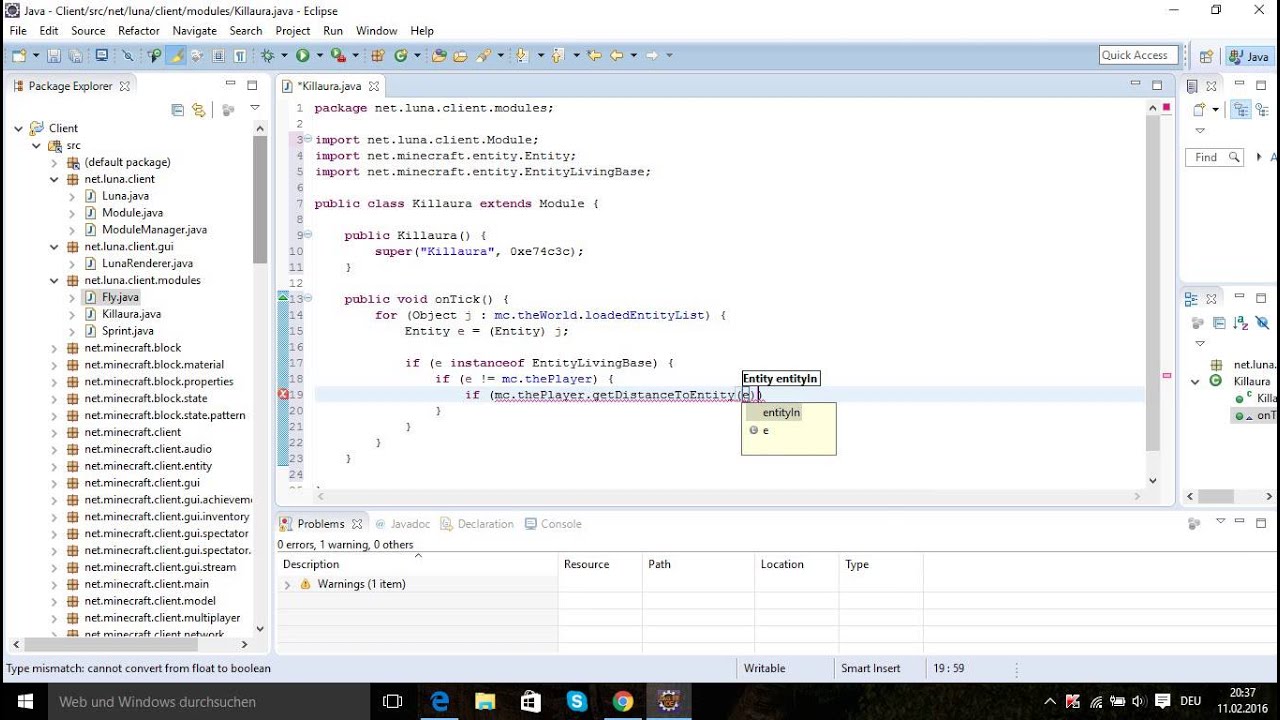The image size is (1280, 720).
Task: Go to Last Edit Location icon
Action: point(594,56)
